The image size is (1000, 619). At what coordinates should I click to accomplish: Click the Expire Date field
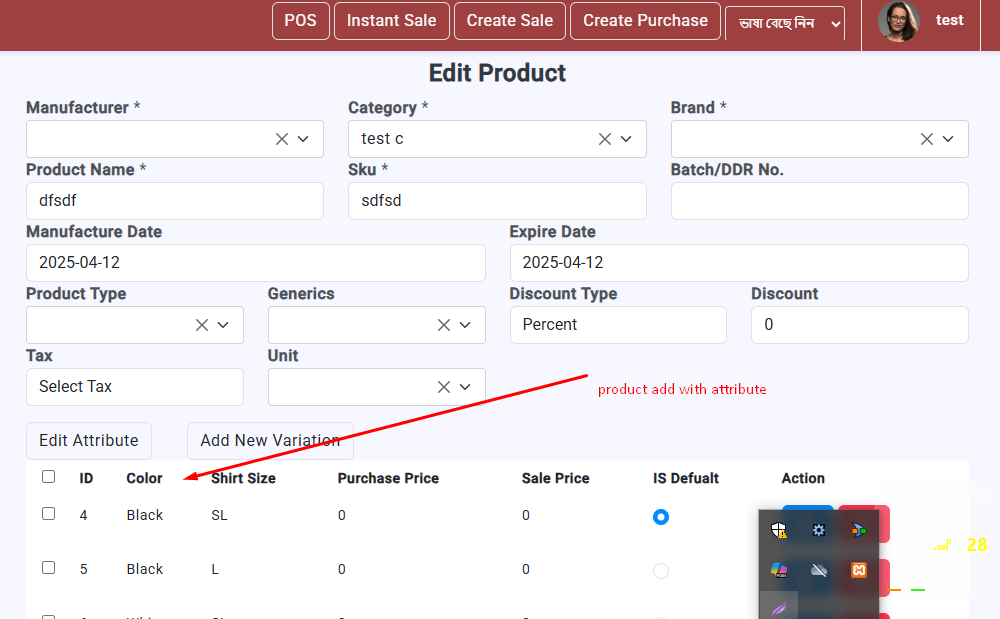coord(739,263)
